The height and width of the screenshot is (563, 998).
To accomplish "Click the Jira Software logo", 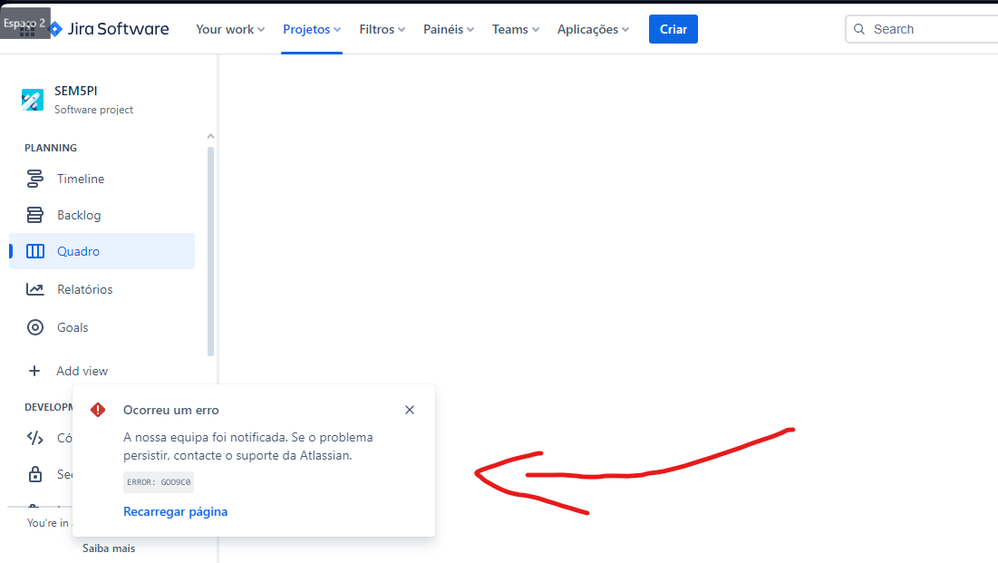I will click(109, 29).
